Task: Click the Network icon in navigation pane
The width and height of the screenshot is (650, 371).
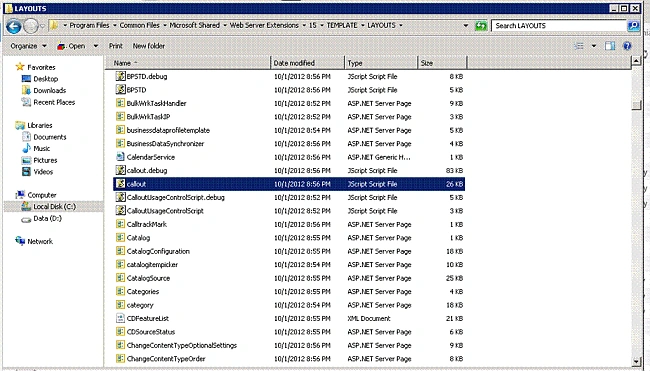Action: [19, 241]
